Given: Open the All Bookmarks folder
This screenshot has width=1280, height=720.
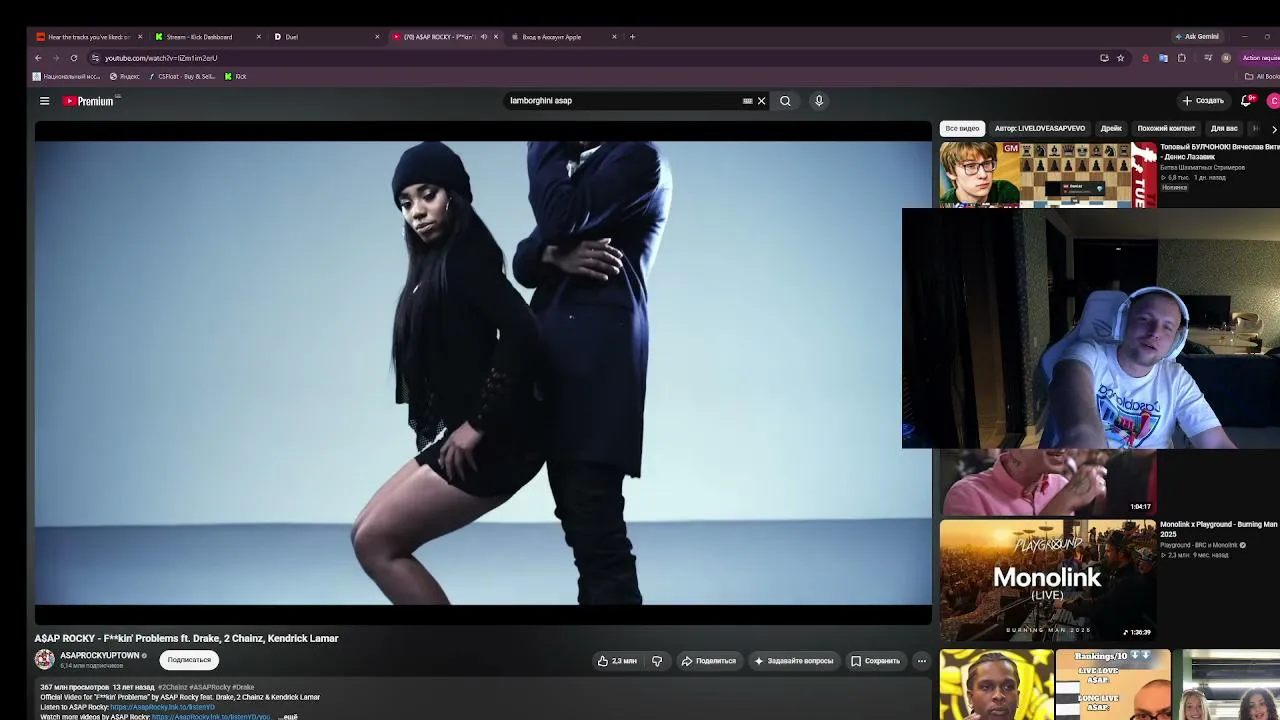Looking at the screenshot, I should click(x=1262, y=77).
